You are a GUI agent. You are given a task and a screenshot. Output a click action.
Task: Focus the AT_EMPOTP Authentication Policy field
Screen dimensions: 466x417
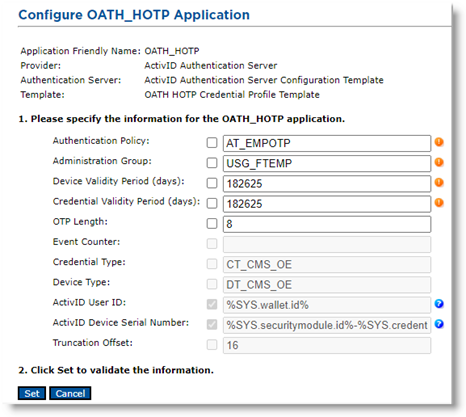point(327,143)
